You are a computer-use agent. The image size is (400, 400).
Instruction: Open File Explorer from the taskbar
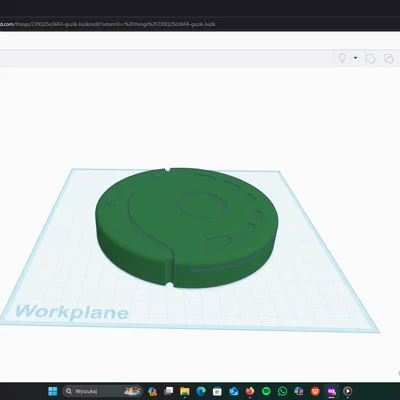pos(185,391)
